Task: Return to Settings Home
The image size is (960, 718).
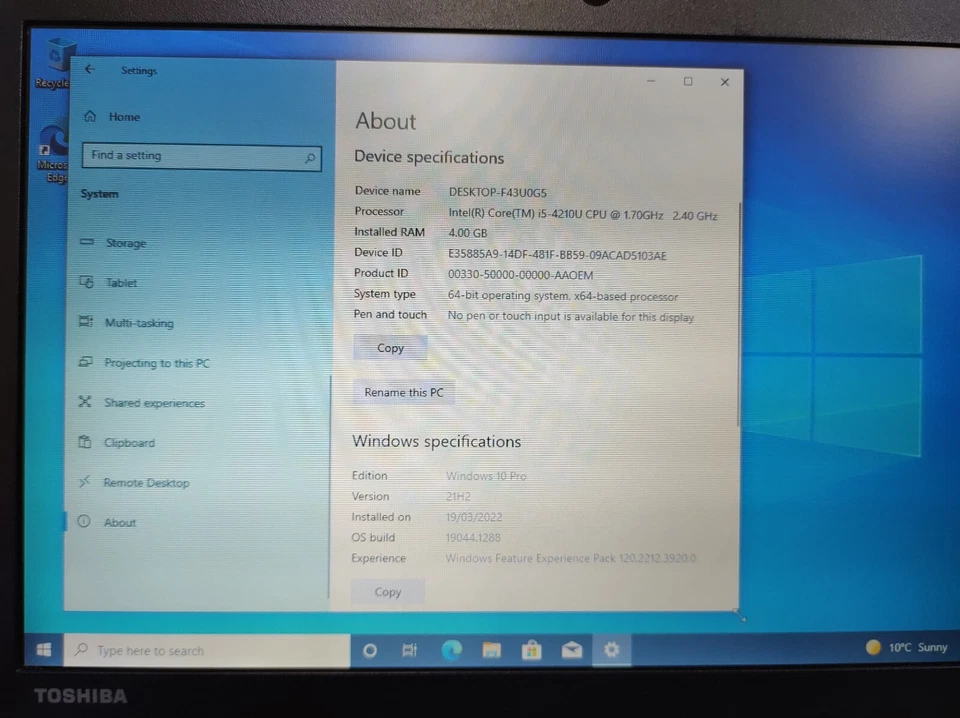Action: 123,117
